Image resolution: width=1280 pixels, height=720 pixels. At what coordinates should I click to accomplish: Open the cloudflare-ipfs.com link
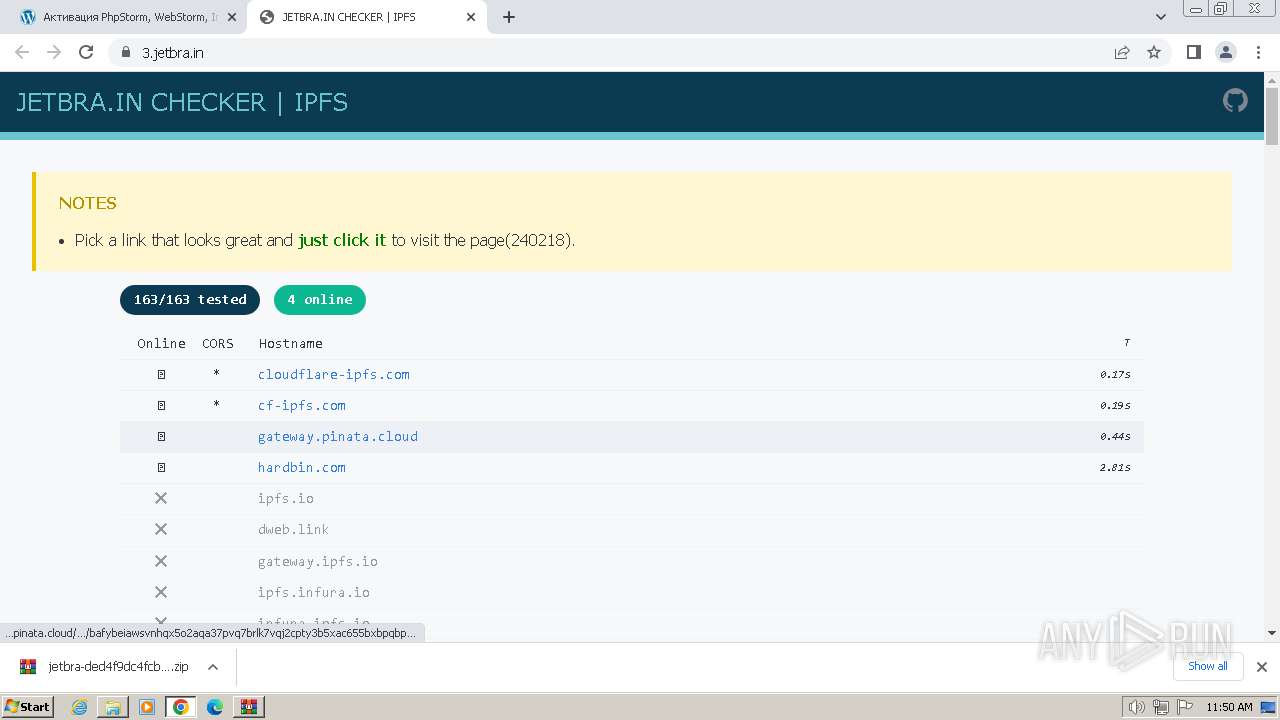[334, 374]
